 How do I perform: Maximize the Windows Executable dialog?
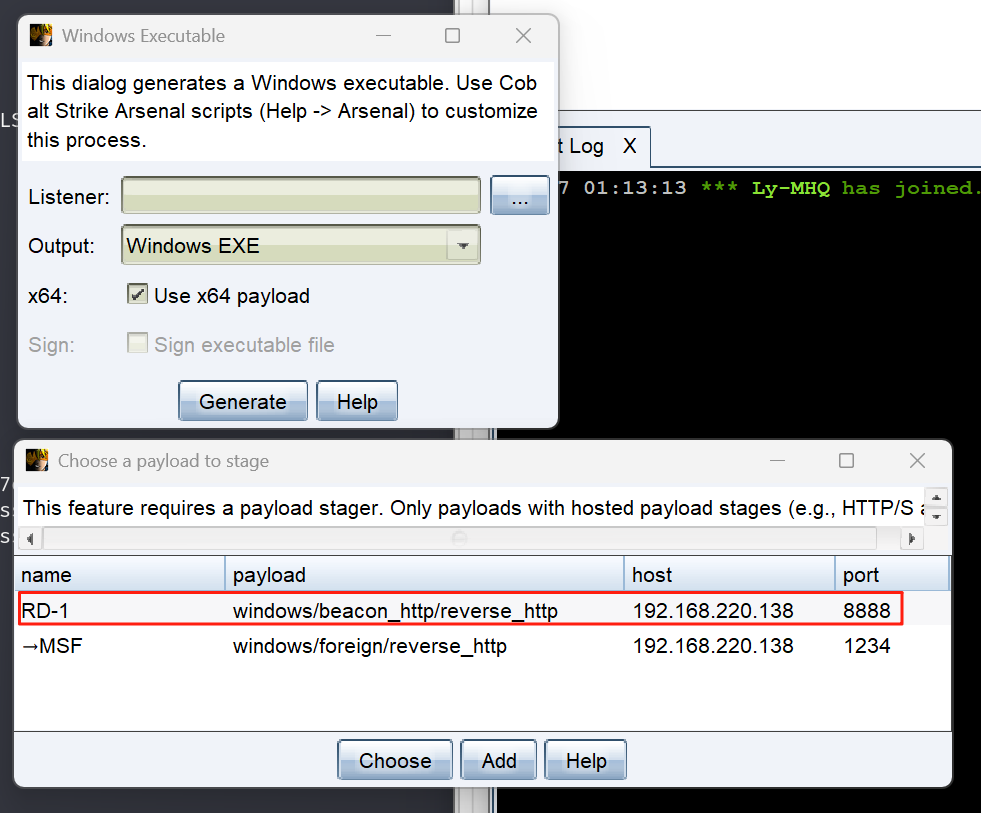[x=452, y=36]
